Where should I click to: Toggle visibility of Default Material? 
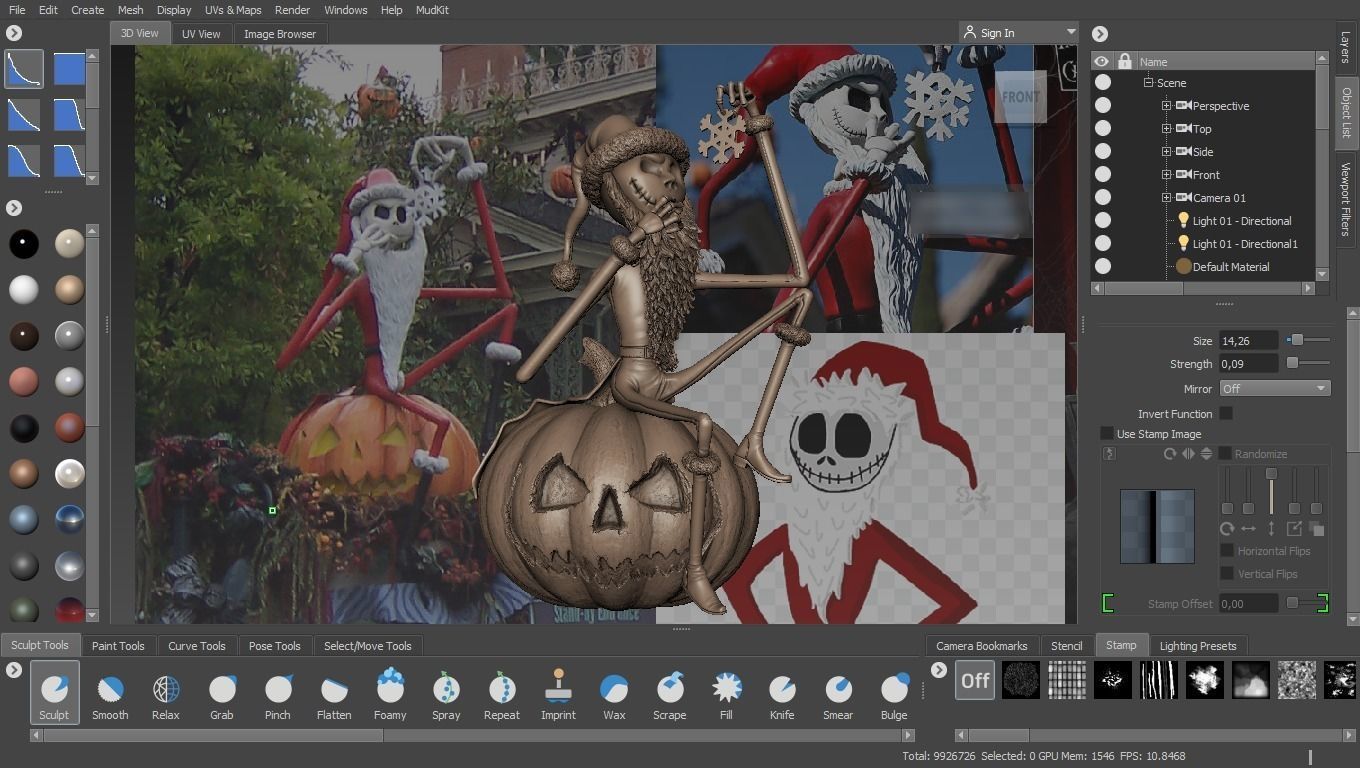pyautogui.click(x=1102, y=266)
